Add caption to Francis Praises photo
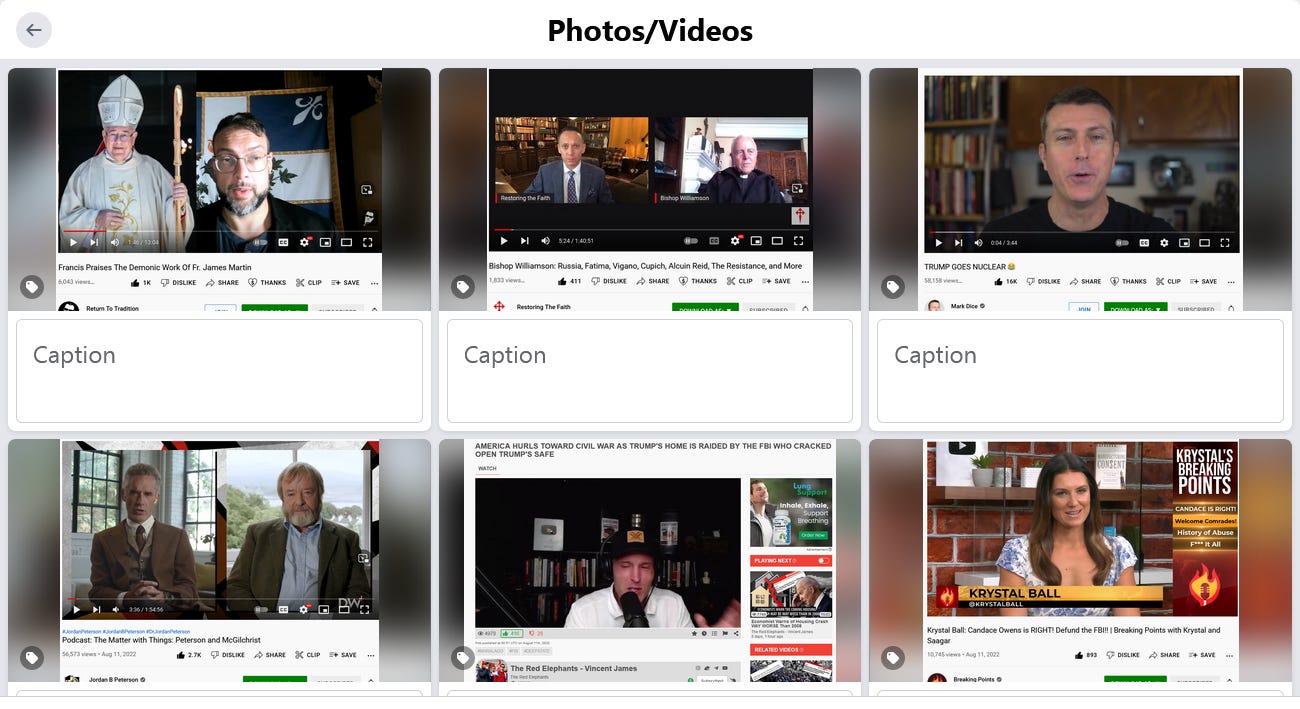The image size is (1300, 709). click(220, 371)
